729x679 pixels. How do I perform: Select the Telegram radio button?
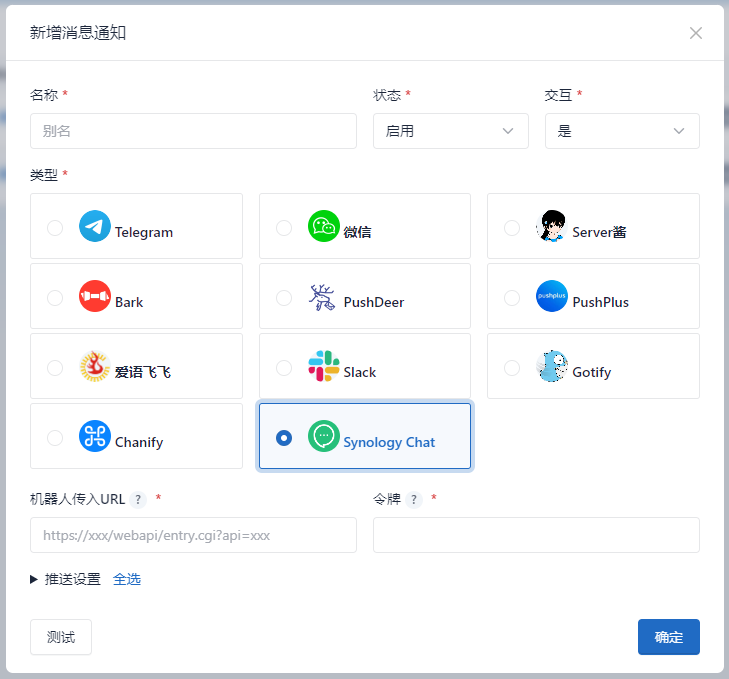[x=55, y=228]
